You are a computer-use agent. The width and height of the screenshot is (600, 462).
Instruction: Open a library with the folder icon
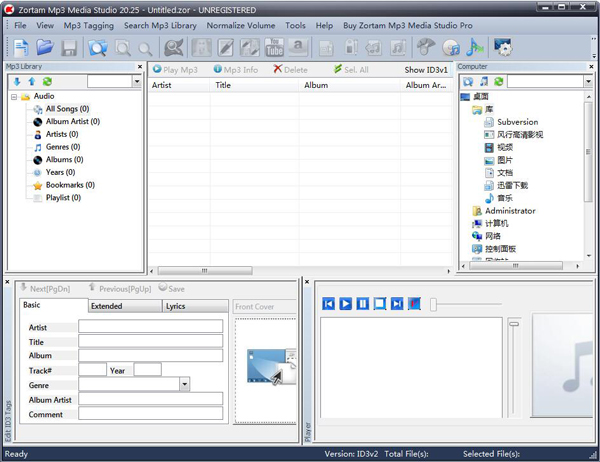click(x=45, y=47)
